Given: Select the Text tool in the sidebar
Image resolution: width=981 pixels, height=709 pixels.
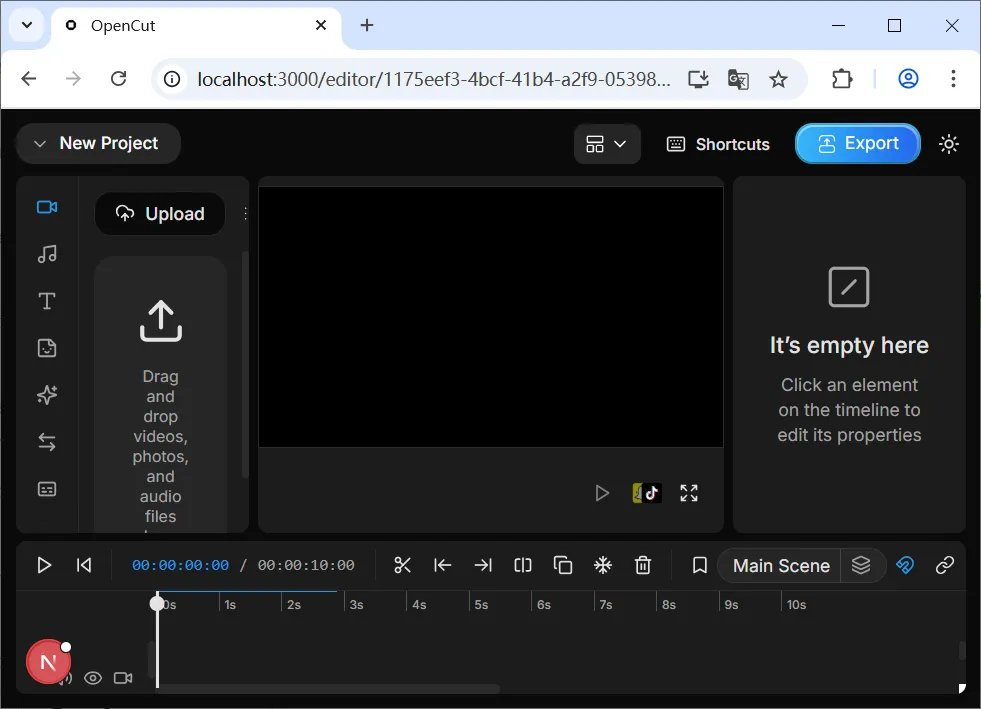Looking at the screenshot, I should pos(47,301).
